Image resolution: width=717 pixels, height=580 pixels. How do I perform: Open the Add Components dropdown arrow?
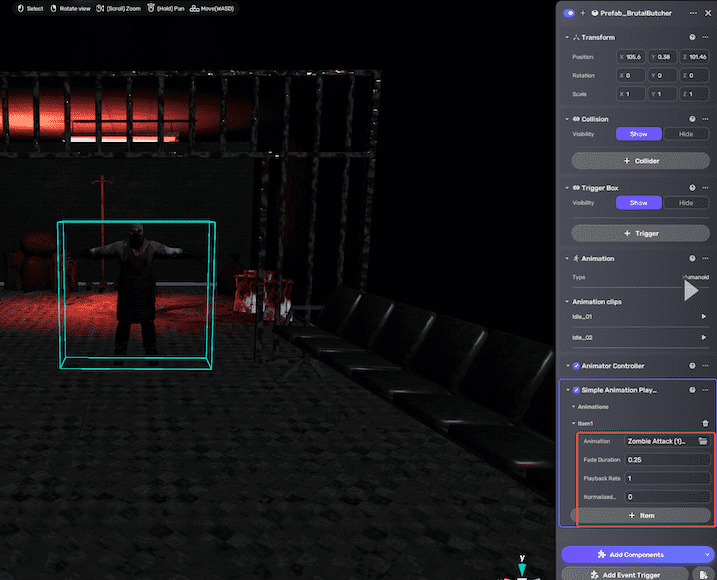[x=707, y=553]
